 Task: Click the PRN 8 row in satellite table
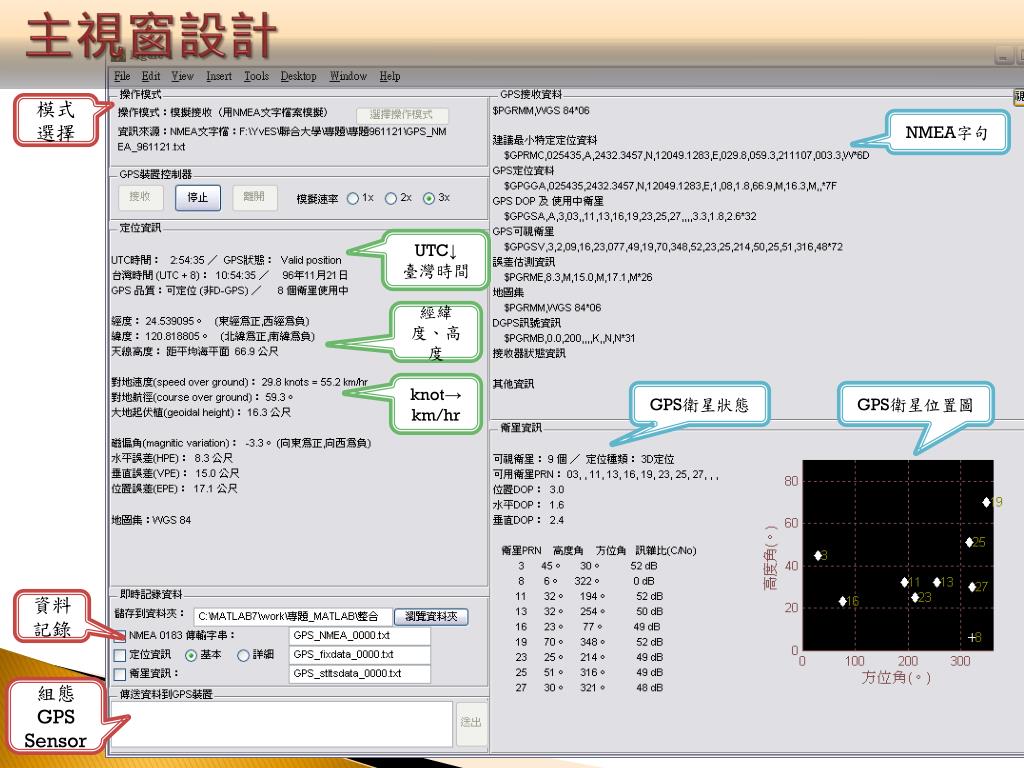coord(585,581)
